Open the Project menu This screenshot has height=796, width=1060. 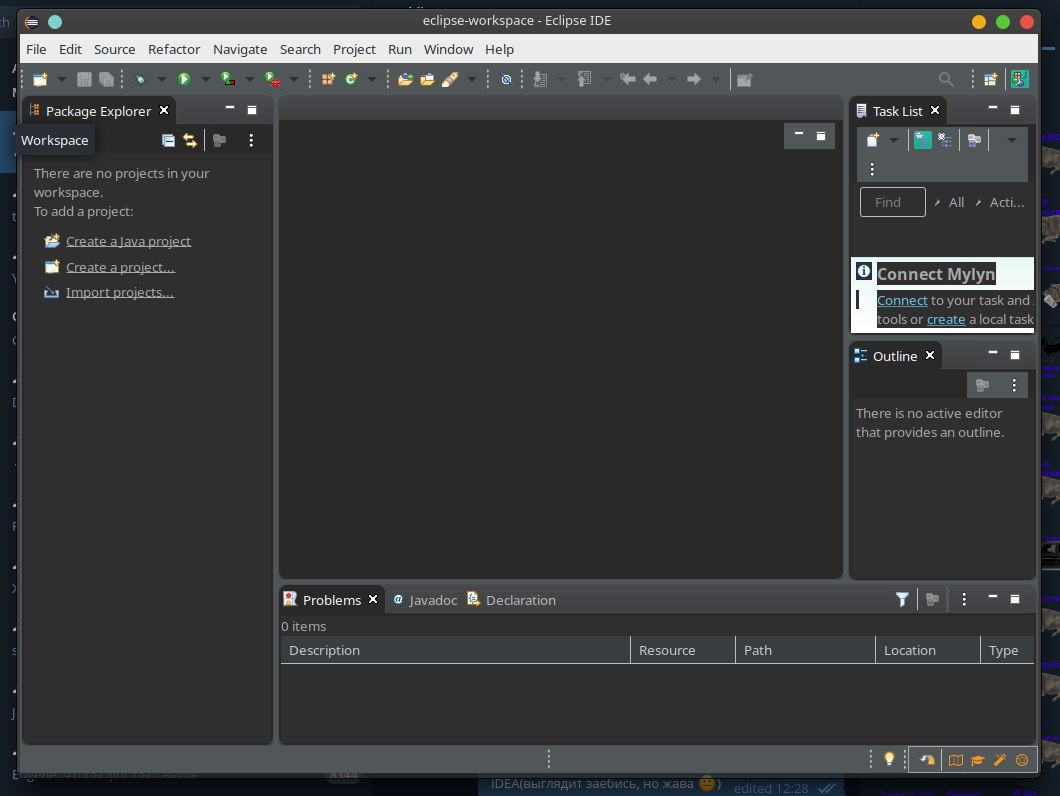point(354,49)
